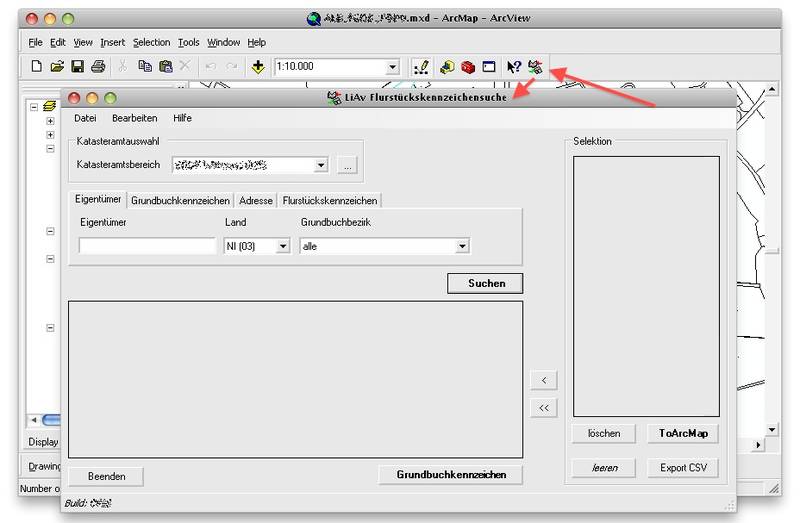Viewport: 800px width, 523px height.
Task: Activate the What's This help pointer
Action: (x=513, y=67)
